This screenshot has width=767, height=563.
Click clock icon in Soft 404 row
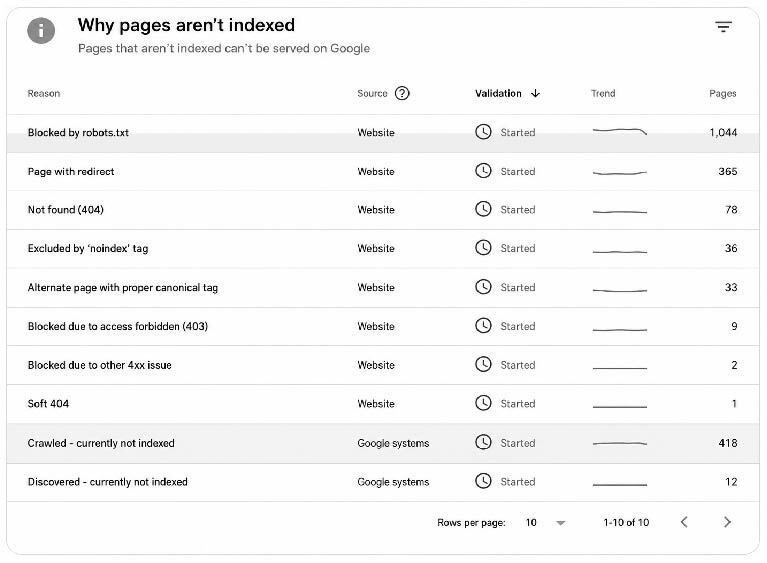tap(483, 403)
